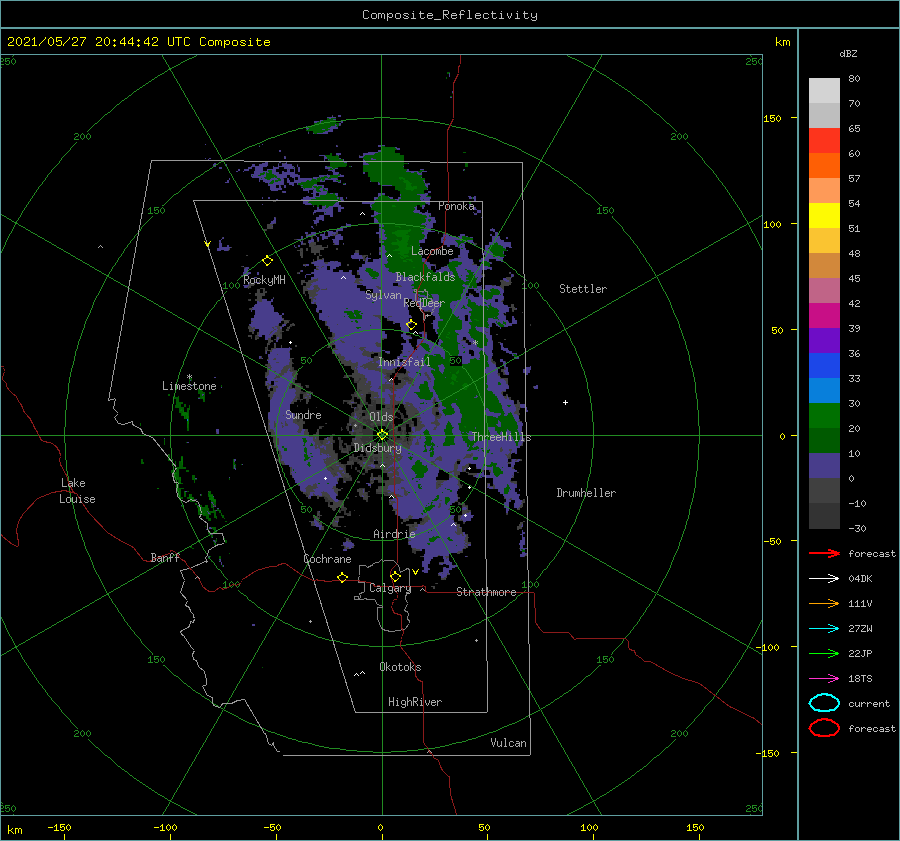The image size is (900, 841).
Task: Click the Lake Louise location label
Action: point(77,491)
